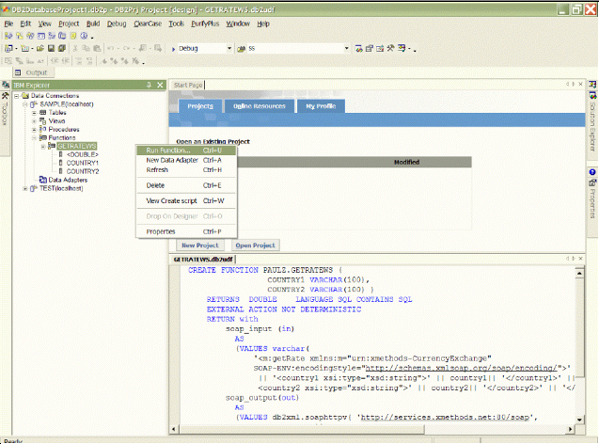Image resolution: width=599 pixels, height=444 pixels.
Task: Expand the Views node
Action: point(34,121)
